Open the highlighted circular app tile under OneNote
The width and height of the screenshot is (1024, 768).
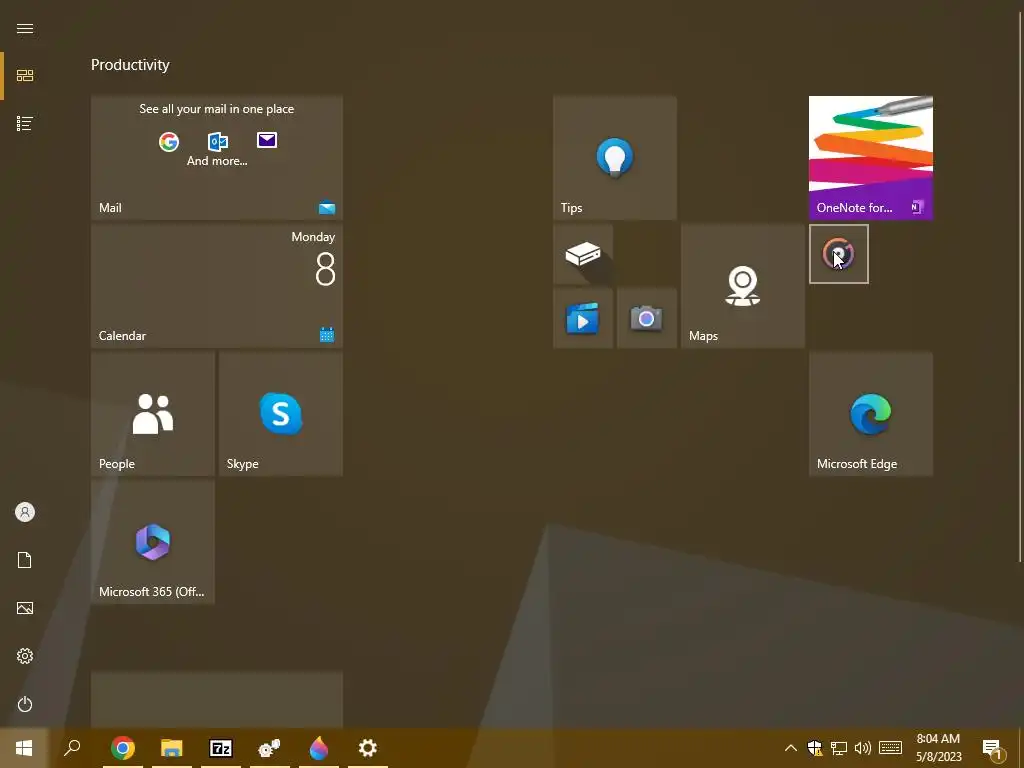tap(839, 254)
